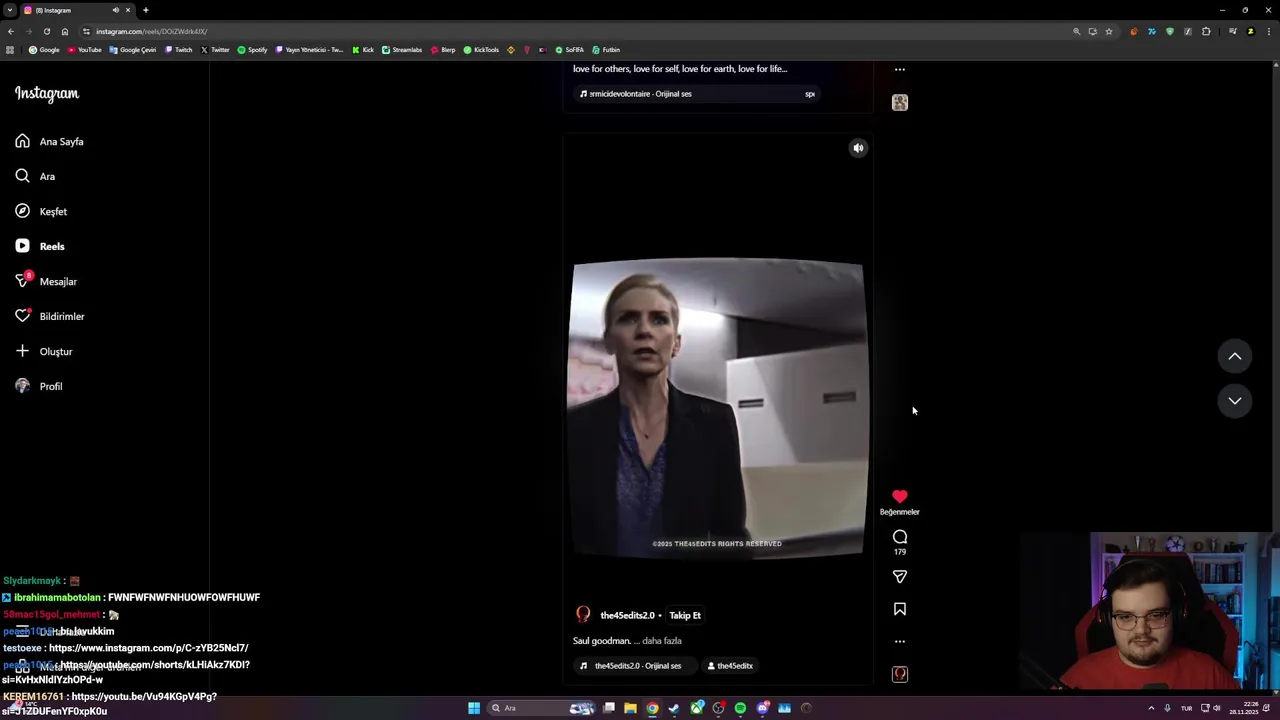Image resolution: width=1280 pixels, height=720 pixels.
Task: Open zoom control in address bar
Action: pyautogui.click(x=1077, y=31)
